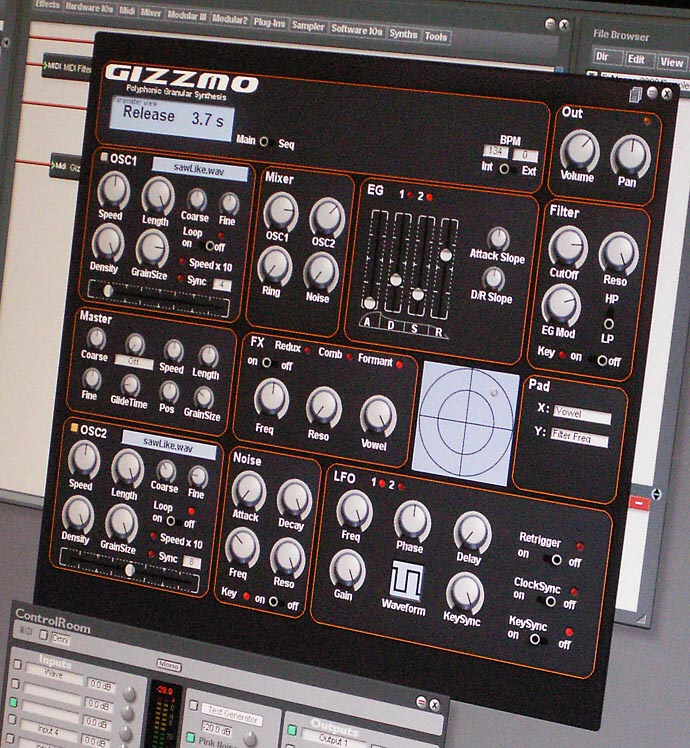Click the Mixer OSC2 level knob

tap(327, 218)
